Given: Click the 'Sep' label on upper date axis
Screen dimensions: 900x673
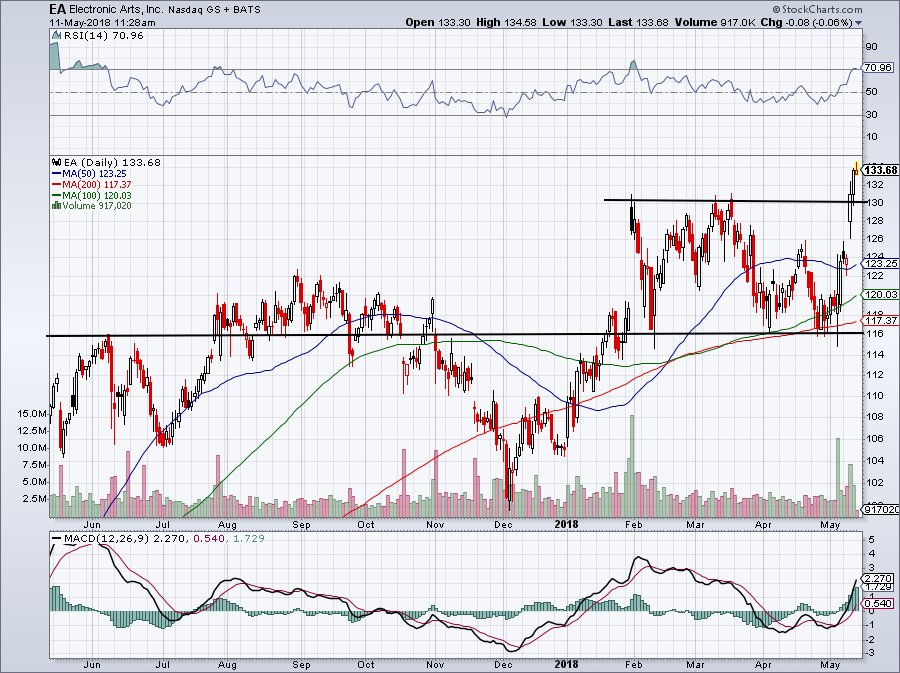Looking at the screenshot, I should [301, 524].
